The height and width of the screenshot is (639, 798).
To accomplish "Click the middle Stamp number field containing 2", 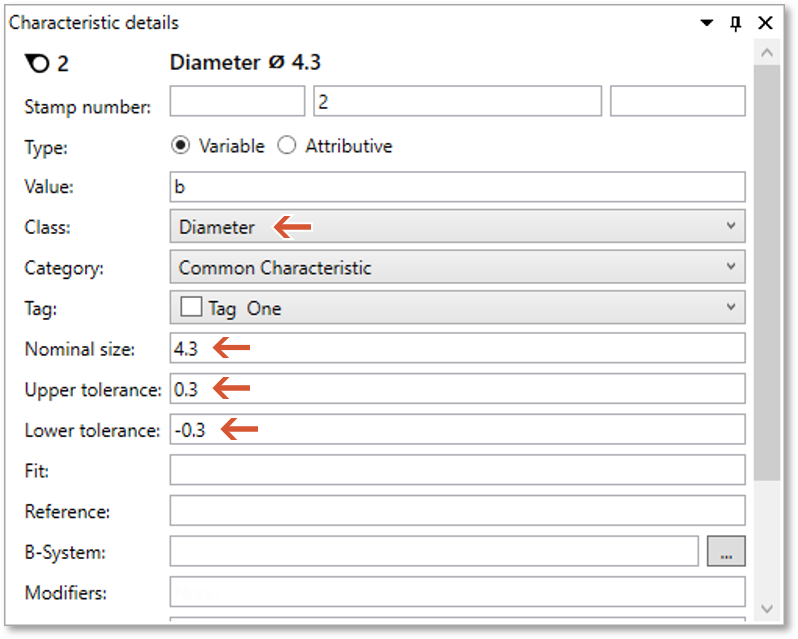I will [x=457, y=101].
